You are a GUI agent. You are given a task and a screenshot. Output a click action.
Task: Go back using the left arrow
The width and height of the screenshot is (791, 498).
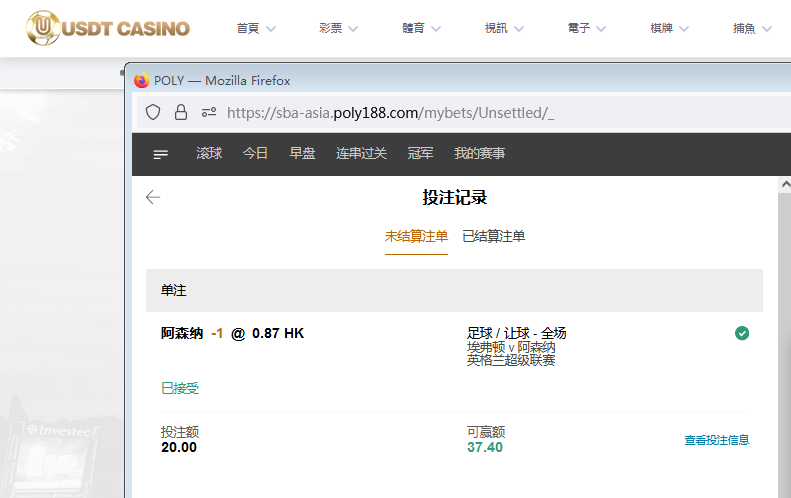[x=153, y=197]
